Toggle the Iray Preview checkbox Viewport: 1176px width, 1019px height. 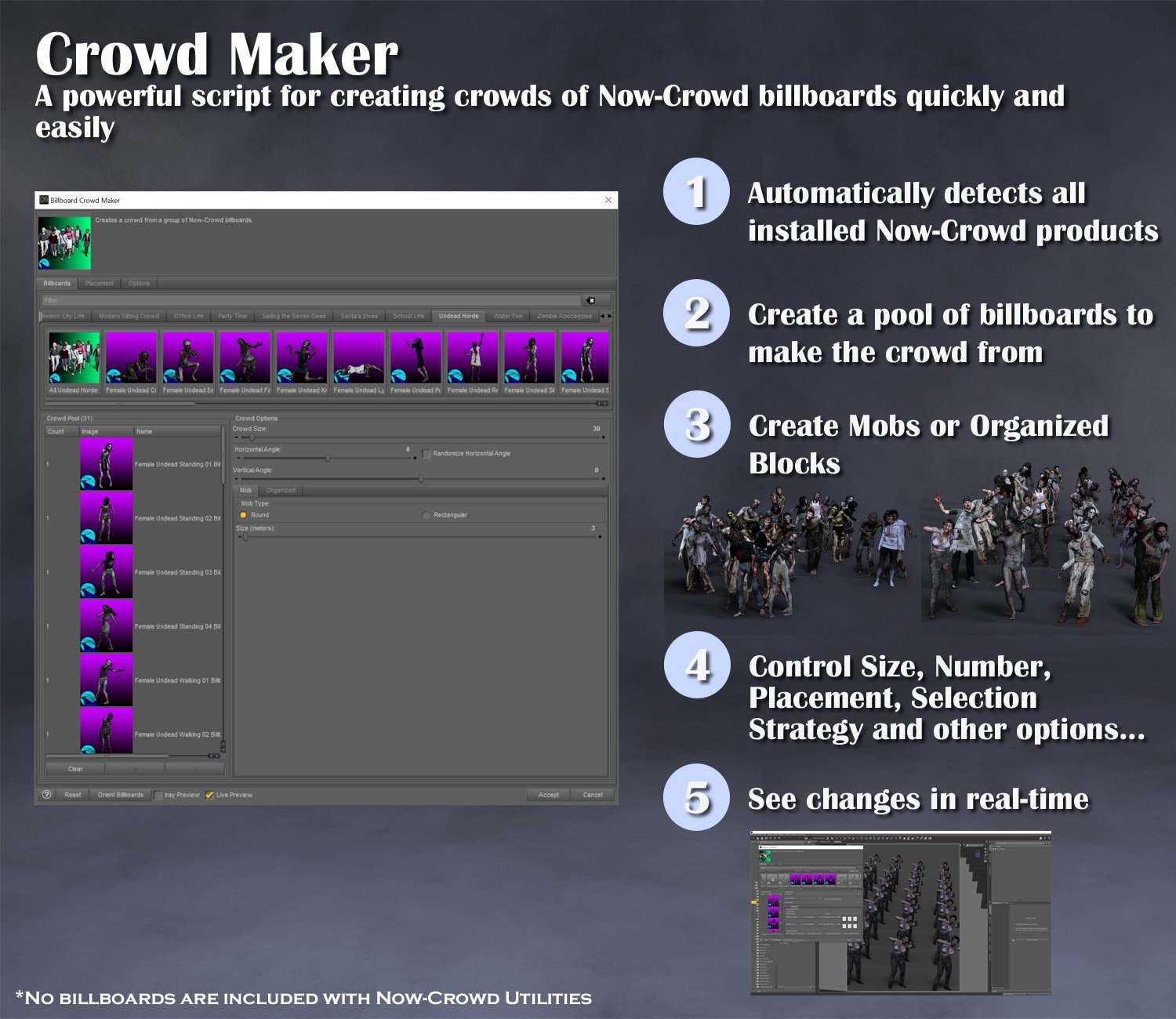158,795
